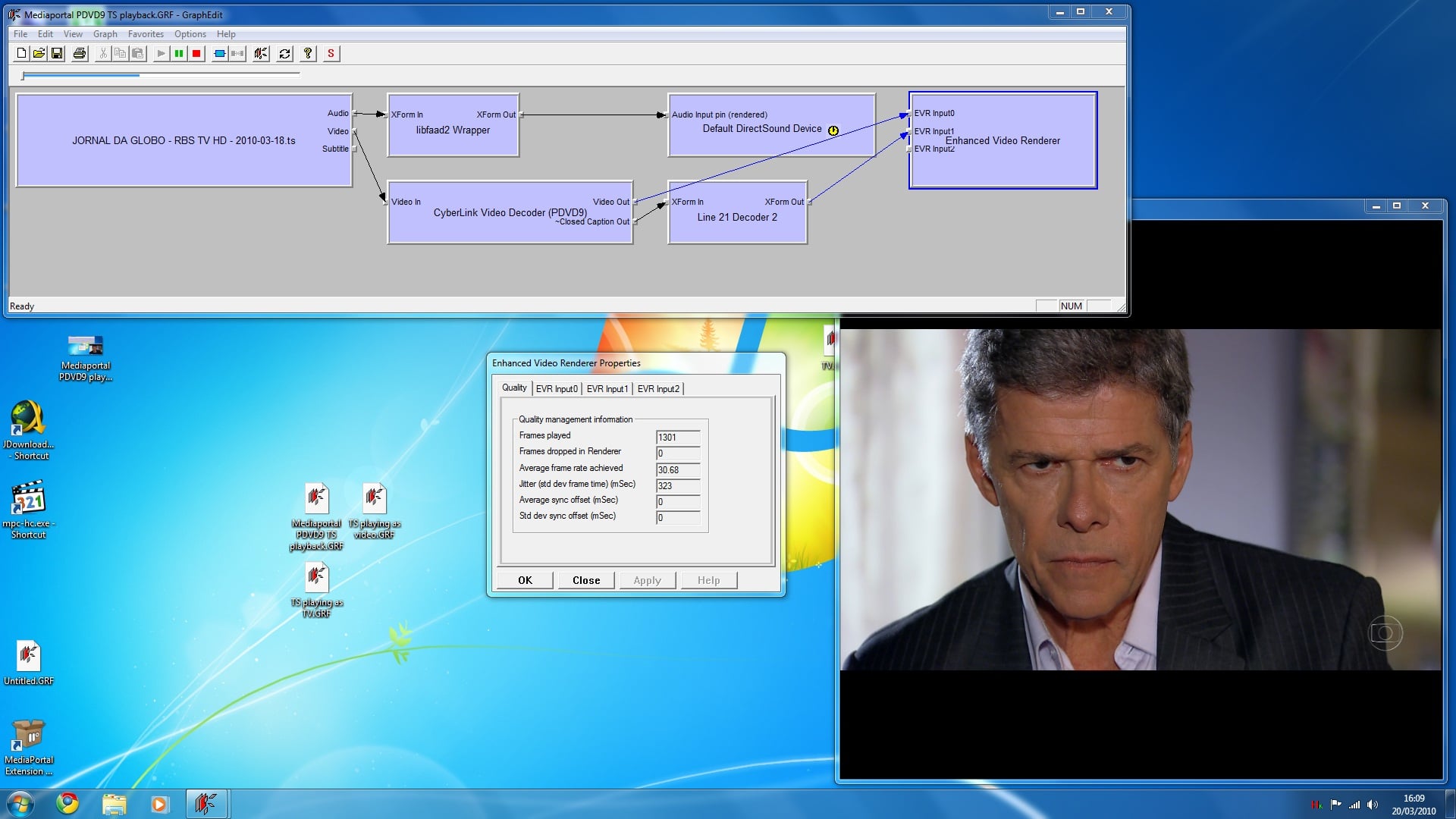Click the yellow question mark help icon
Image resolution: width=1456 pixels, height=819 pixels.
pos(308,54)
